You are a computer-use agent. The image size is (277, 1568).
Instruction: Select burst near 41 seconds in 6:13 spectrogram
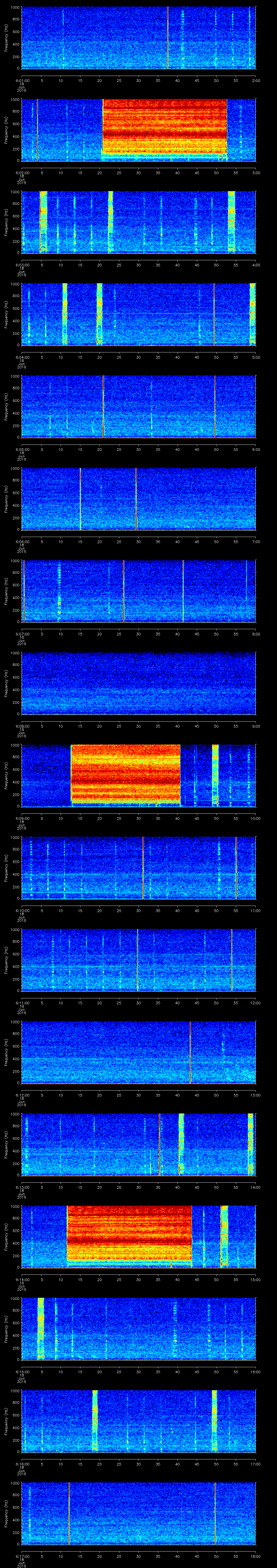coord(181,1143)
